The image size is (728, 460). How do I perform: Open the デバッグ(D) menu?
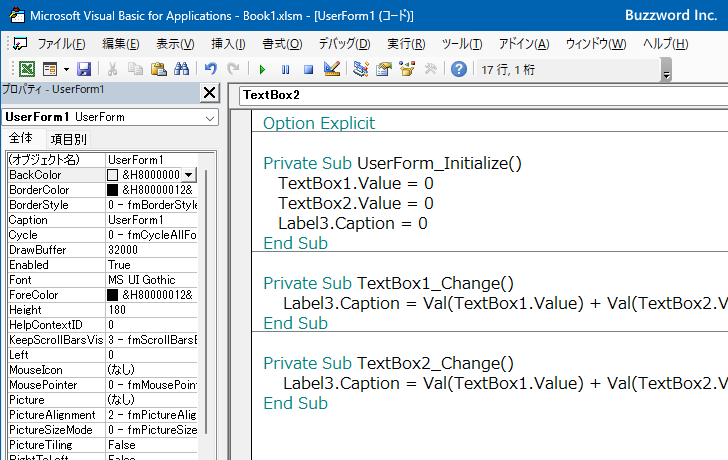point(344,44)
